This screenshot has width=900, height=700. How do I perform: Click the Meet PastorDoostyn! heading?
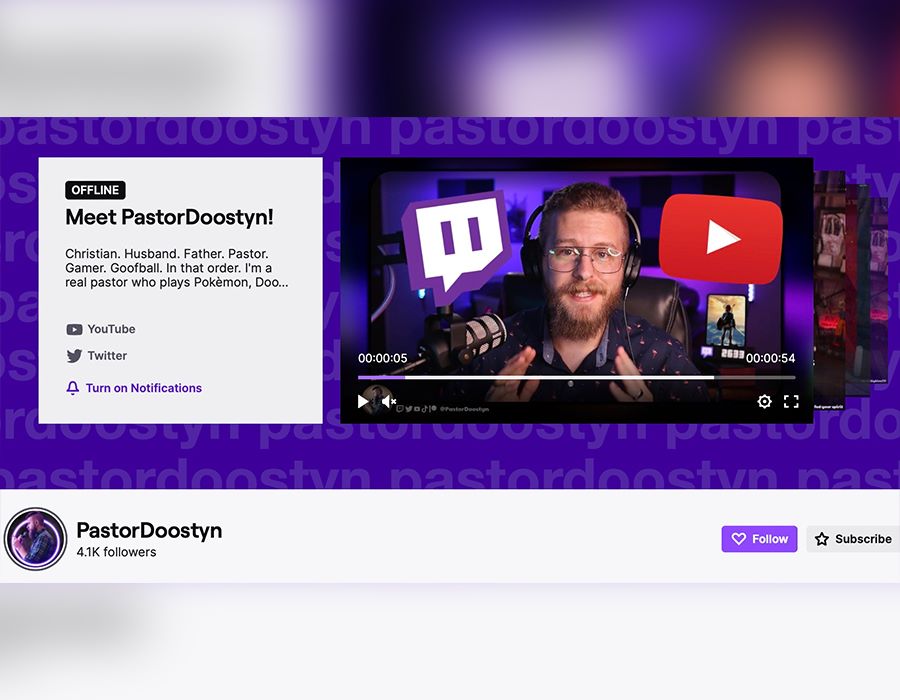pos(169,217)
